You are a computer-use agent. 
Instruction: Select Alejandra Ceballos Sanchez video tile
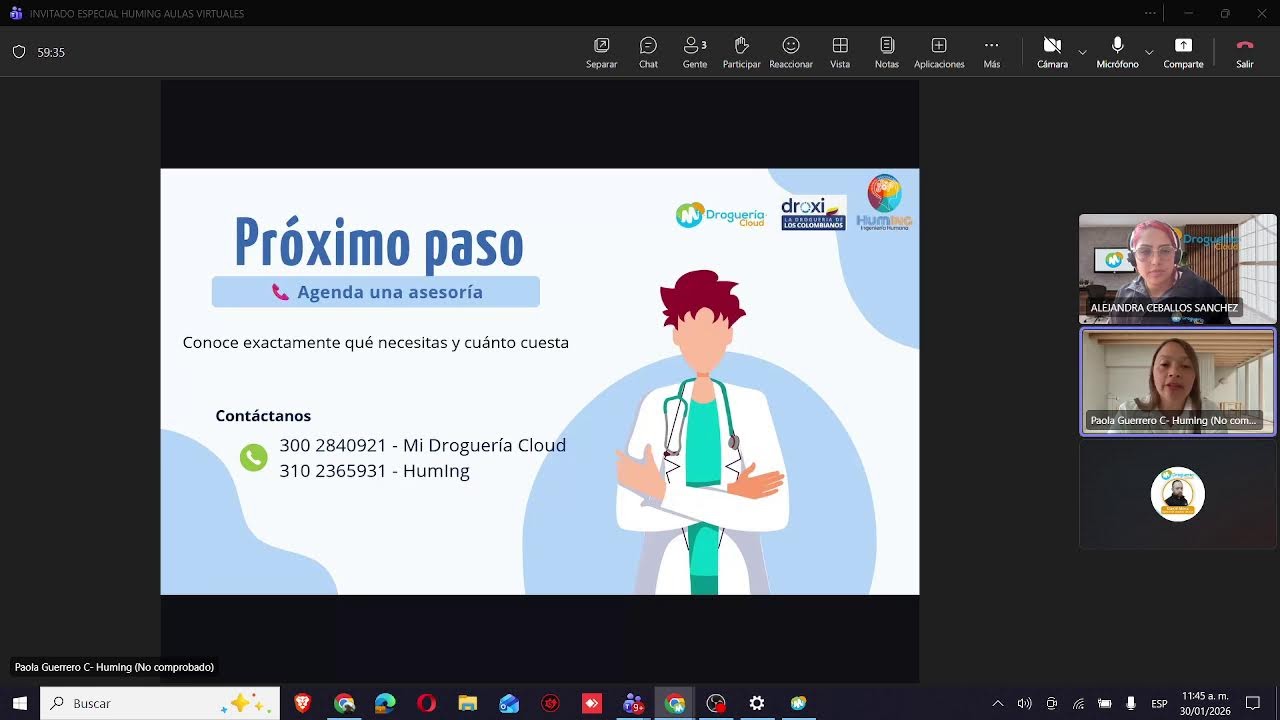[x=1177, y=268]
